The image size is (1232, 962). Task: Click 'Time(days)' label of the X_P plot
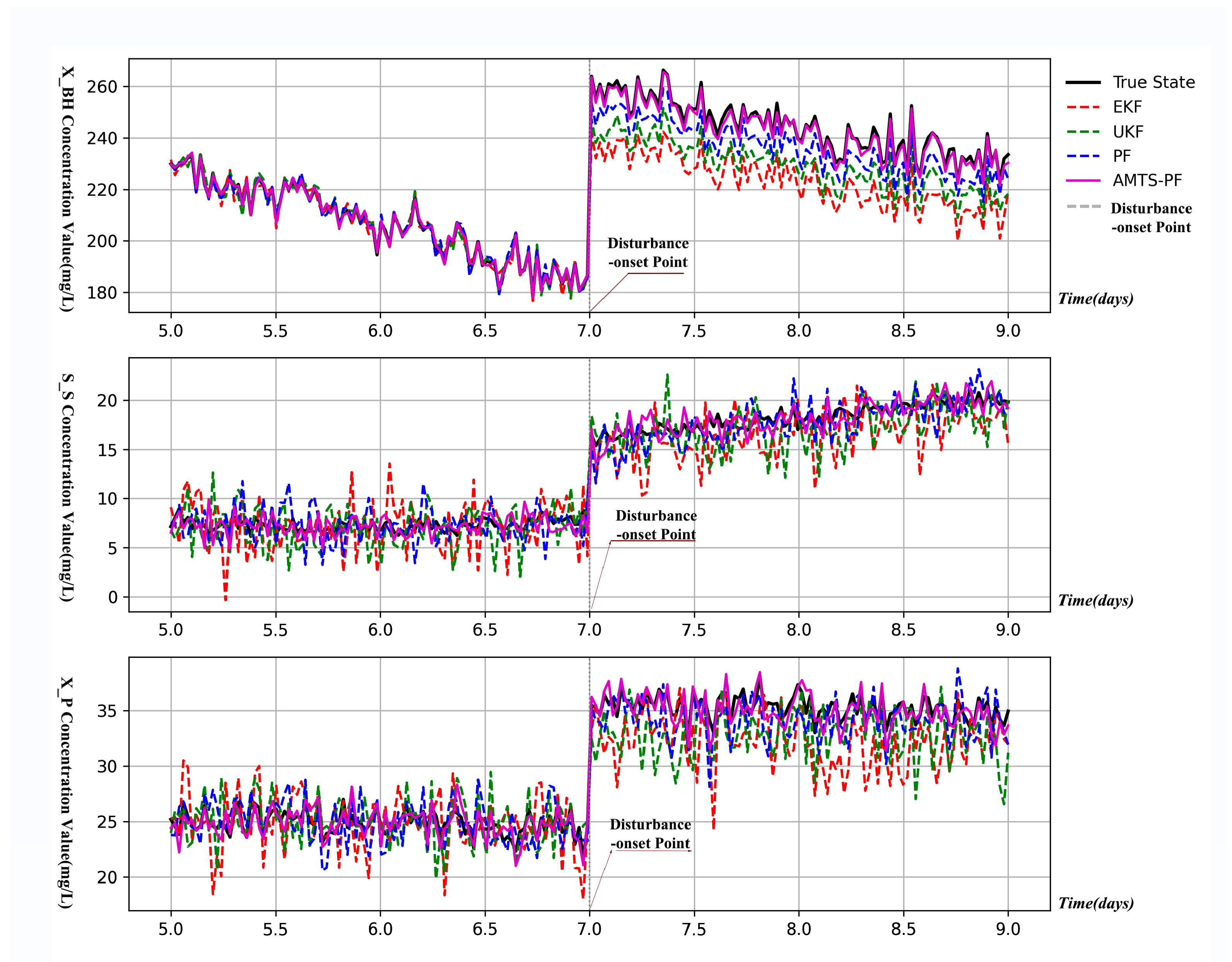coord(1095,903)
